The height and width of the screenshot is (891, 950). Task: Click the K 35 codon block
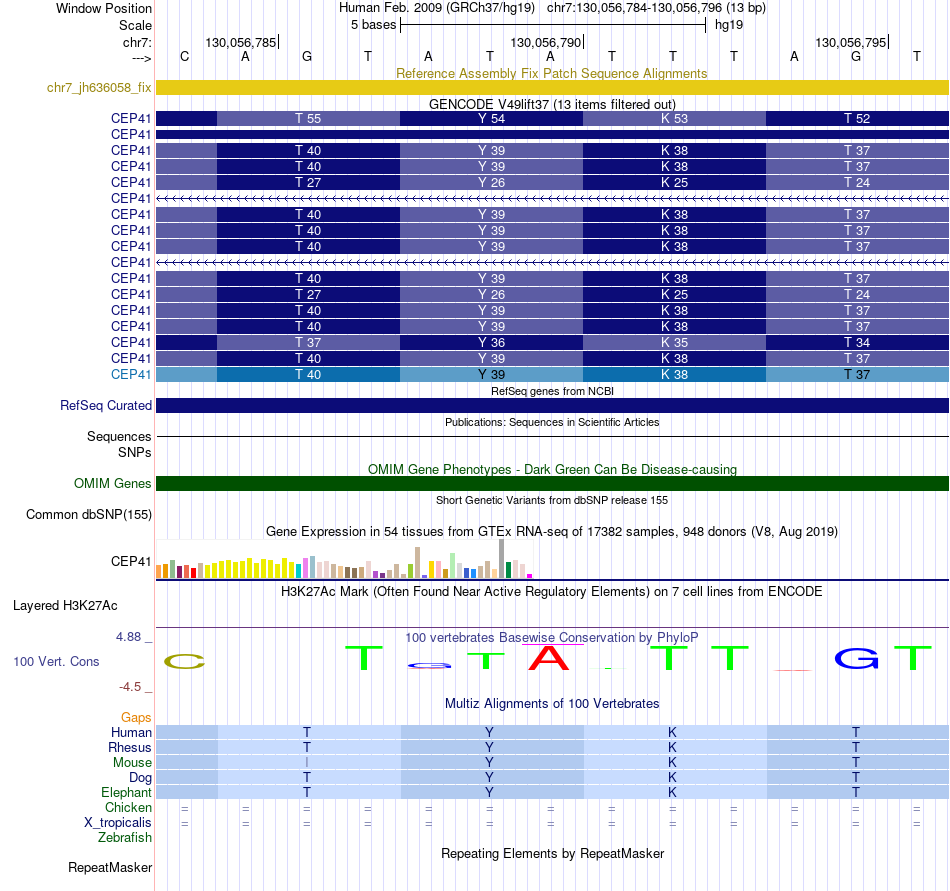pos(674,343)
